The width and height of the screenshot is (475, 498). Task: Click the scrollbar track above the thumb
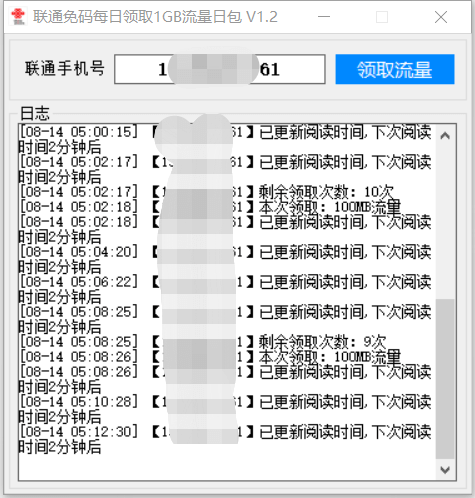coord(445,223)
